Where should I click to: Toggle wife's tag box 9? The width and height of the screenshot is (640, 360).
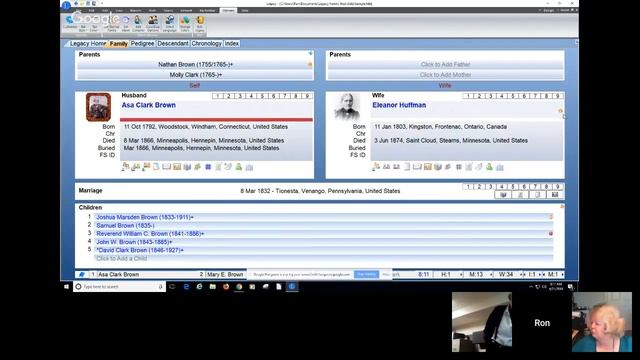(558, 96)
